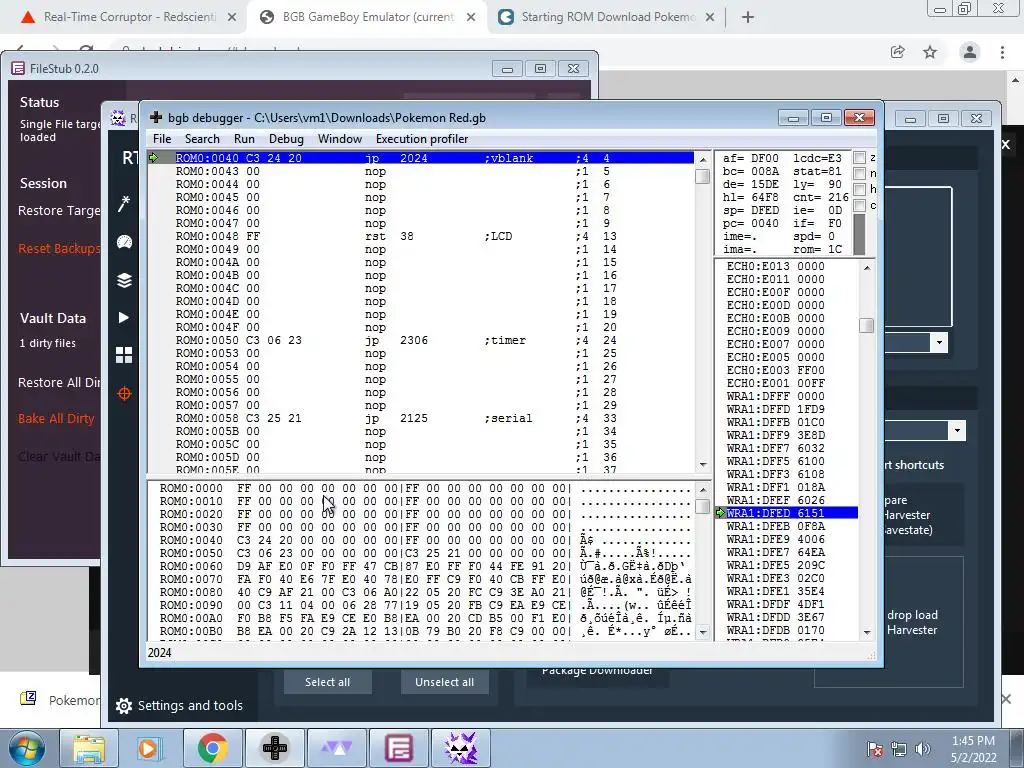Click Settings and tools label

pyautogui.click(x=190, y=705)
